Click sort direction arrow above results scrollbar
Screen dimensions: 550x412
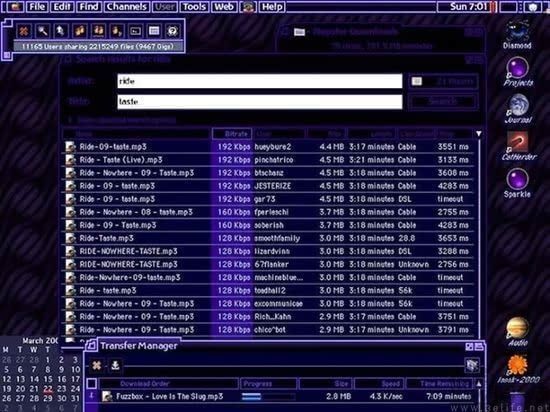click(x=478, y=134)
